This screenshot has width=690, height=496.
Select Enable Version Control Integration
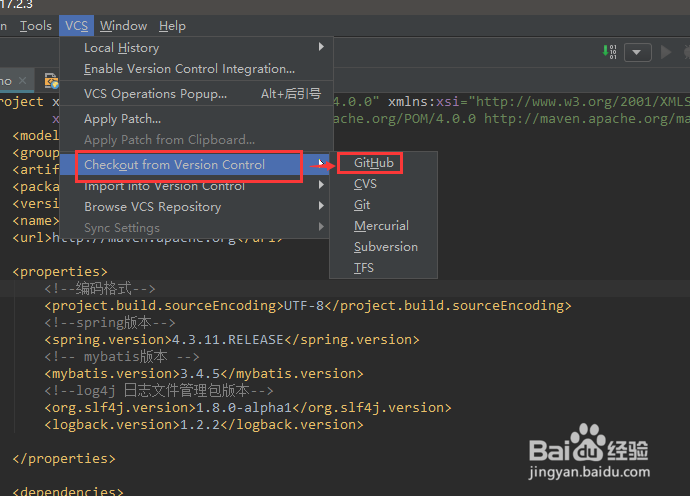pos(196,69)
